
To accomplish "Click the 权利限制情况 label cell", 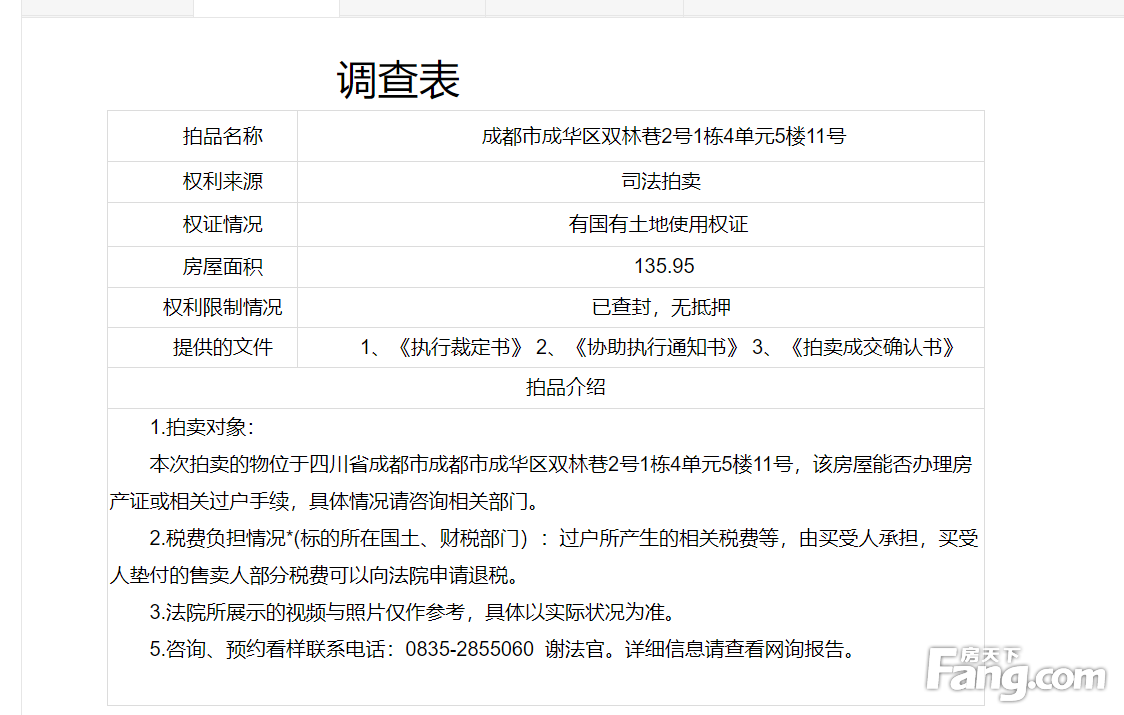I will pos(222,308).
